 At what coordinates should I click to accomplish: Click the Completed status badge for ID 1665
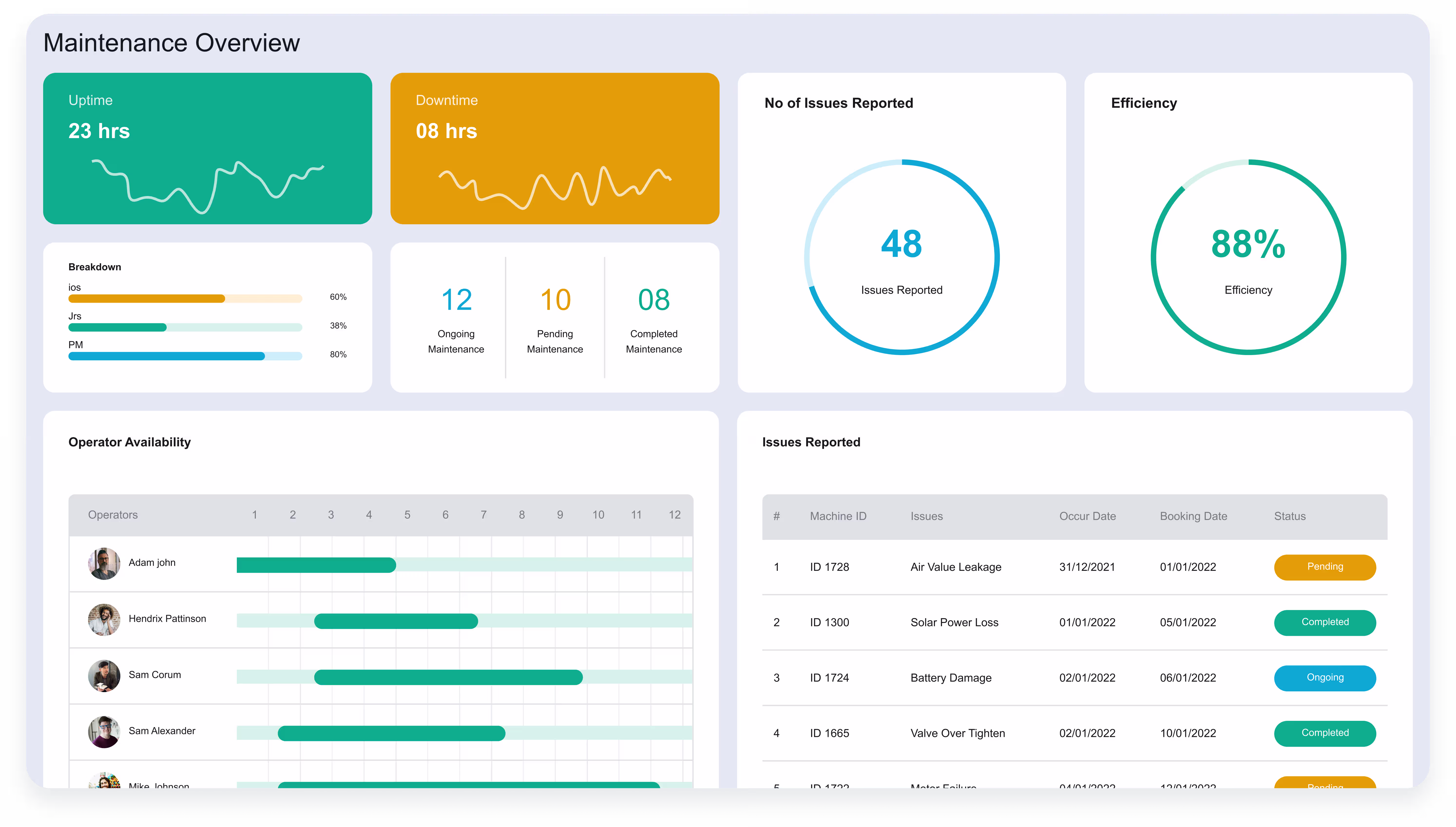(1324, 733)
